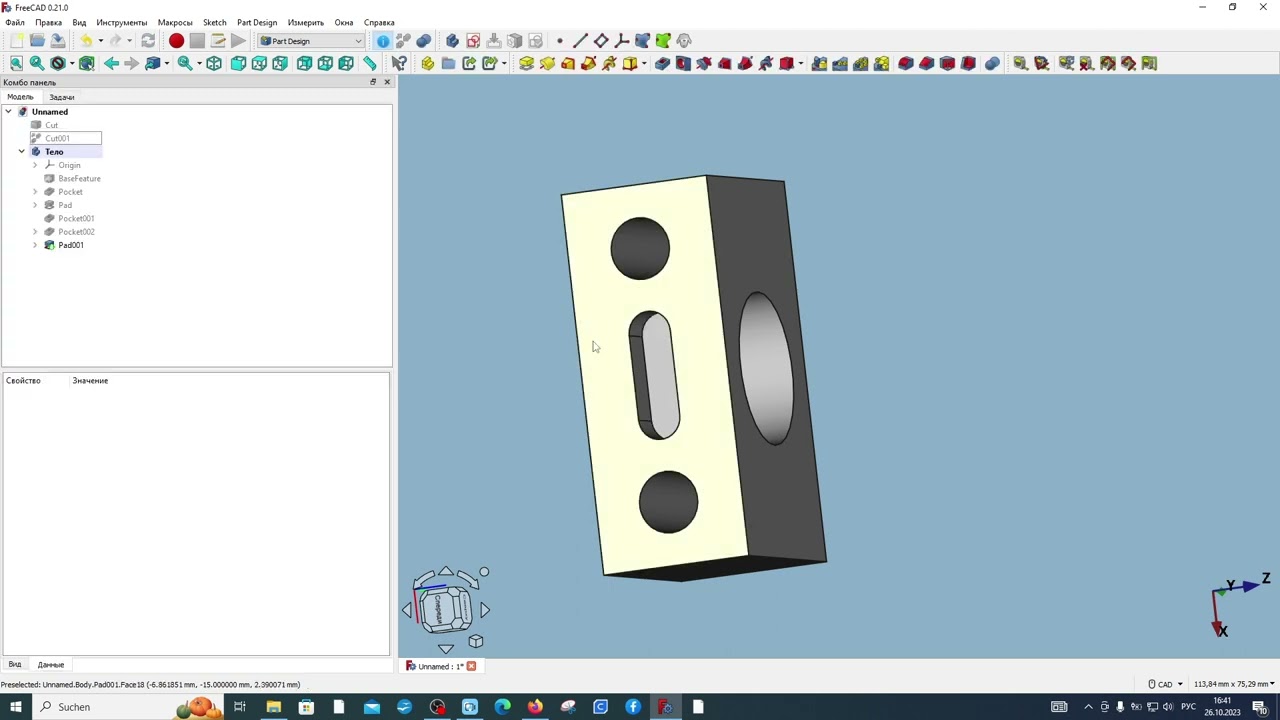Open the Part Design workbench dropdown

click(x=311, y=41)
